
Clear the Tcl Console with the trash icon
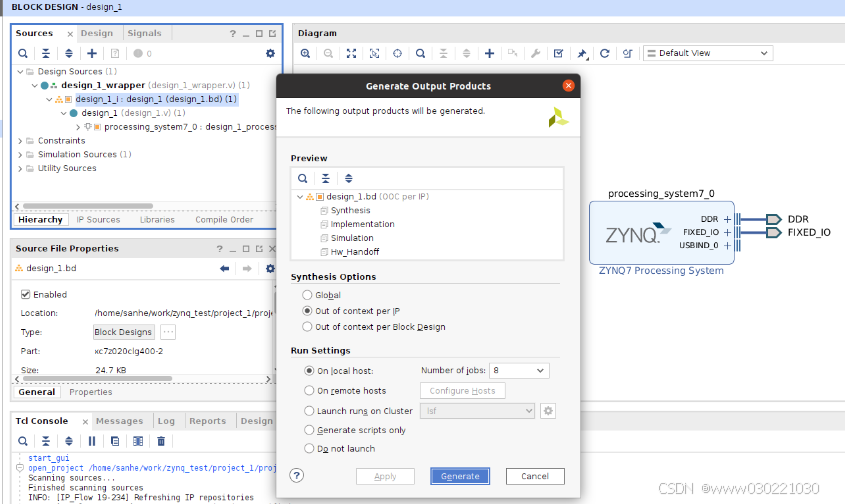click(161, 441)
